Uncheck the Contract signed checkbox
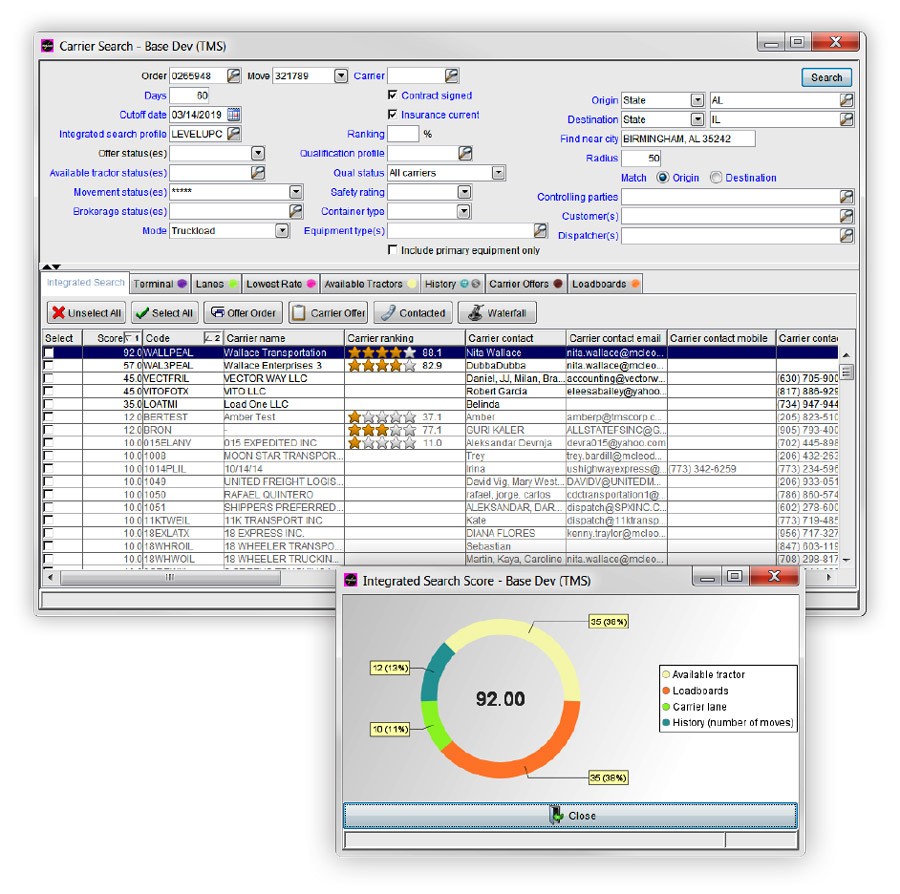Screen dimensions: 900x894 tap(393, 96)
